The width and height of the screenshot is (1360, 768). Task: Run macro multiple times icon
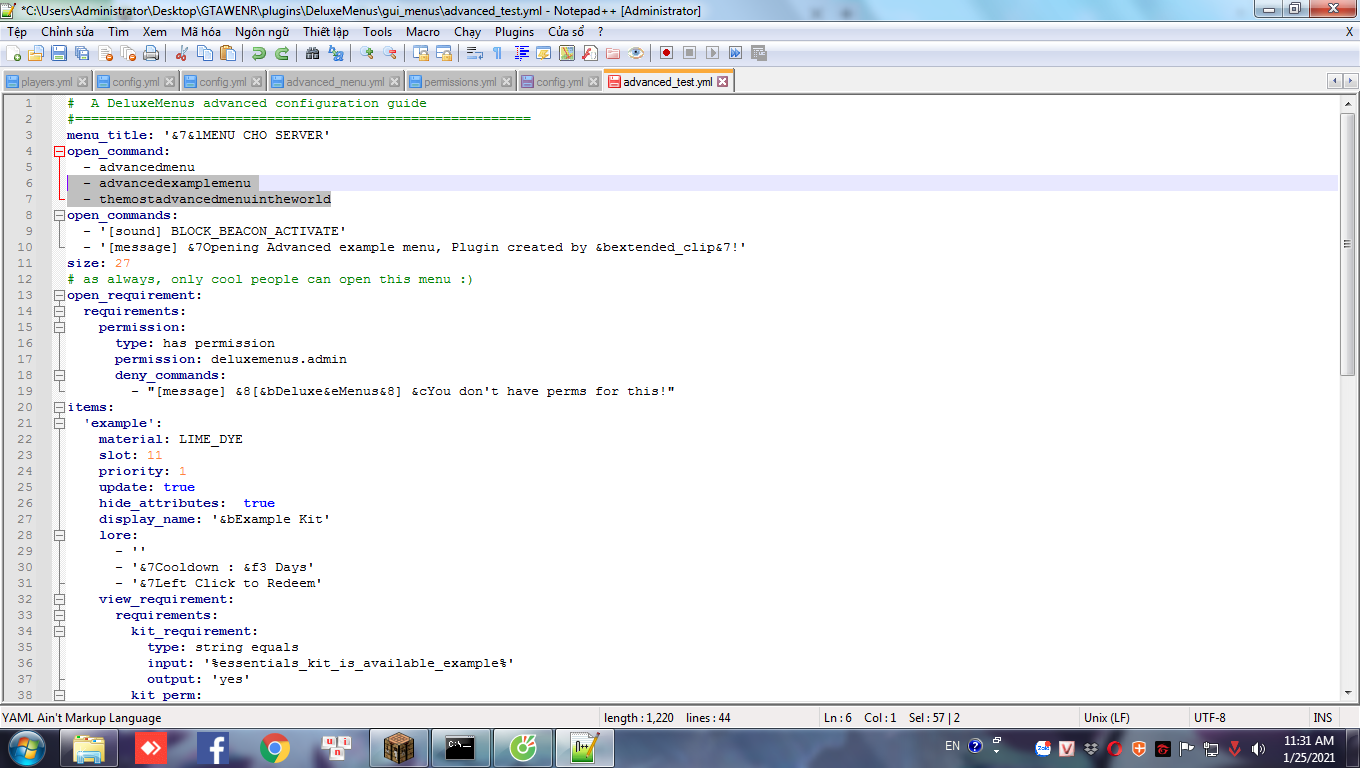[735, 53]
